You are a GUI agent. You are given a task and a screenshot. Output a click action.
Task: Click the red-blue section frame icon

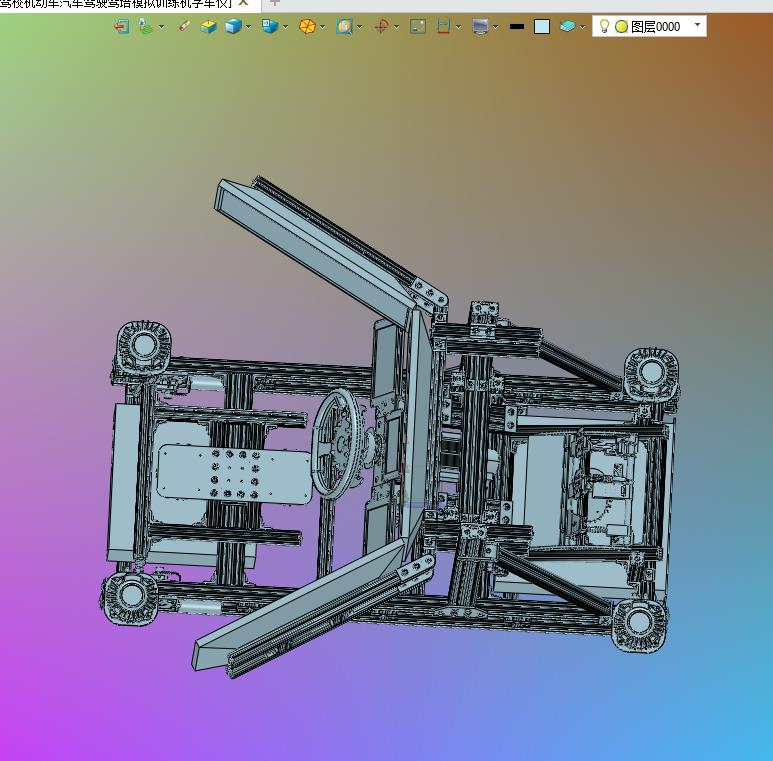coord(443,26)
